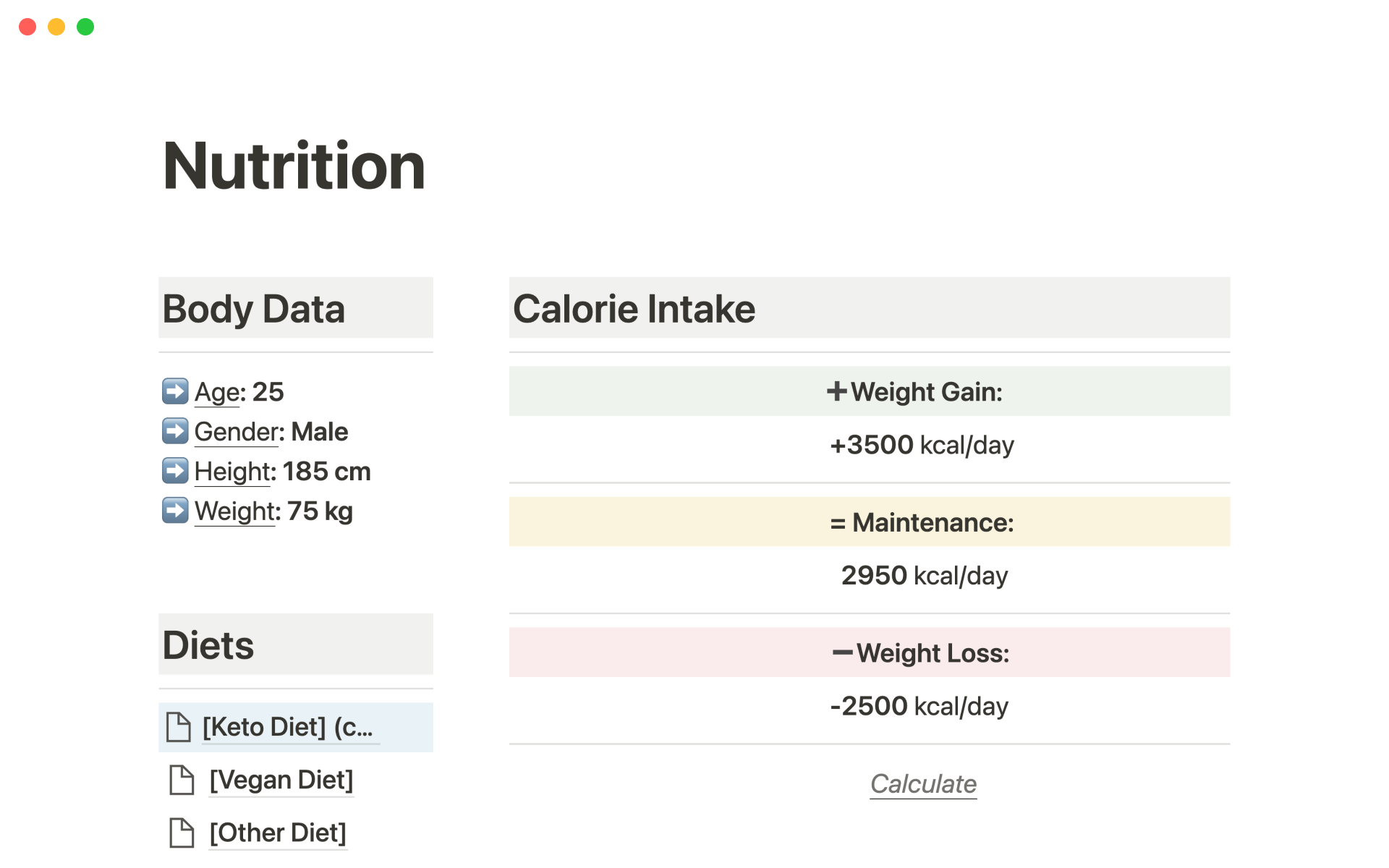
Task: Click the Vegan Diet page icon
Action: [182, 780]
